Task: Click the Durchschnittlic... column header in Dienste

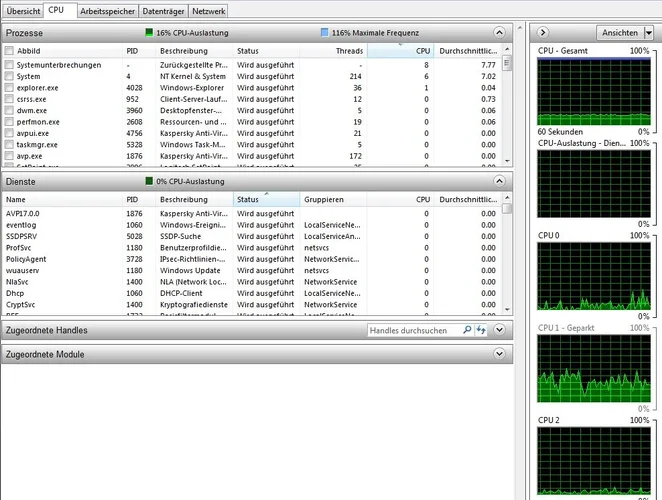Action: 468,199
